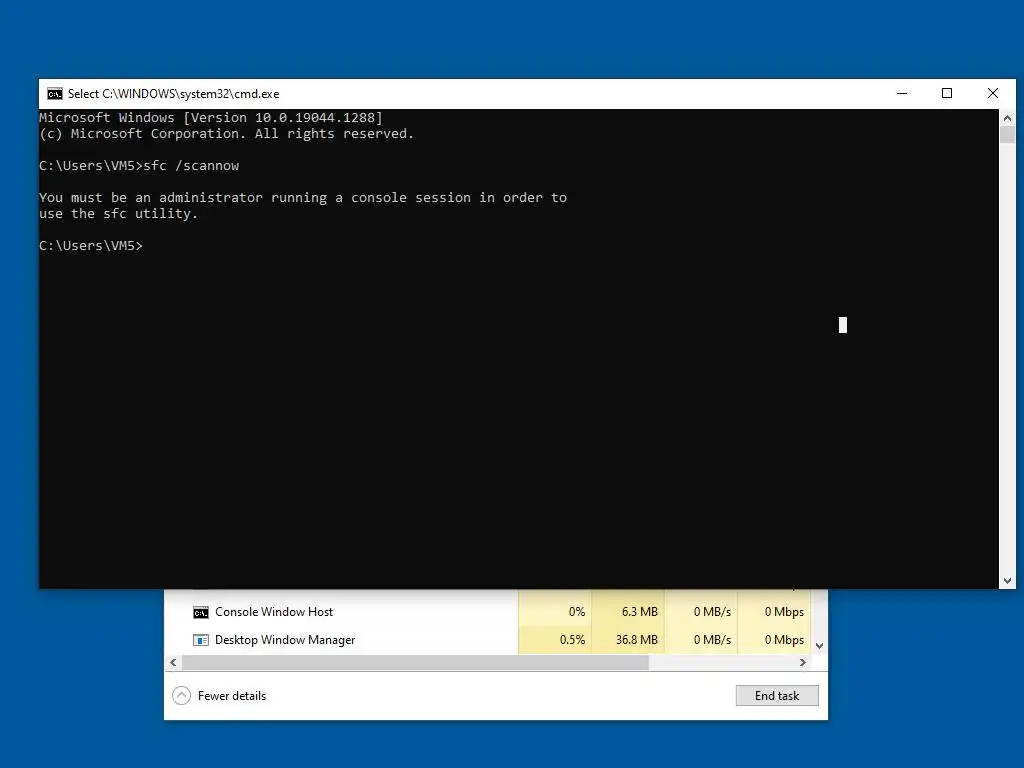Click the administrator error message text
The image size is (1024, 768).
(303, 206)
